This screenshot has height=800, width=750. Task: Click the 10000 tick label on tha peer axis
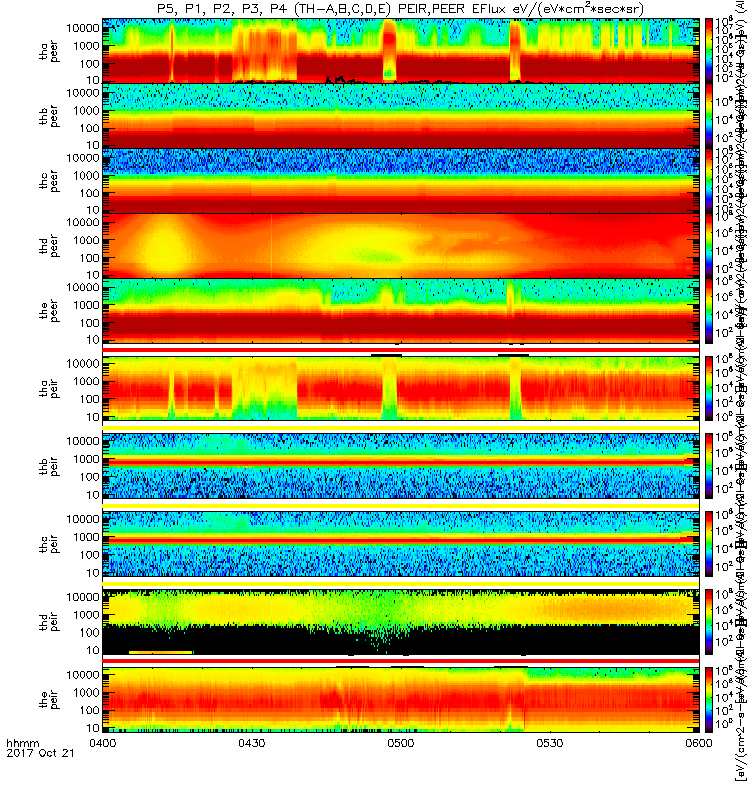click(83, 28)
